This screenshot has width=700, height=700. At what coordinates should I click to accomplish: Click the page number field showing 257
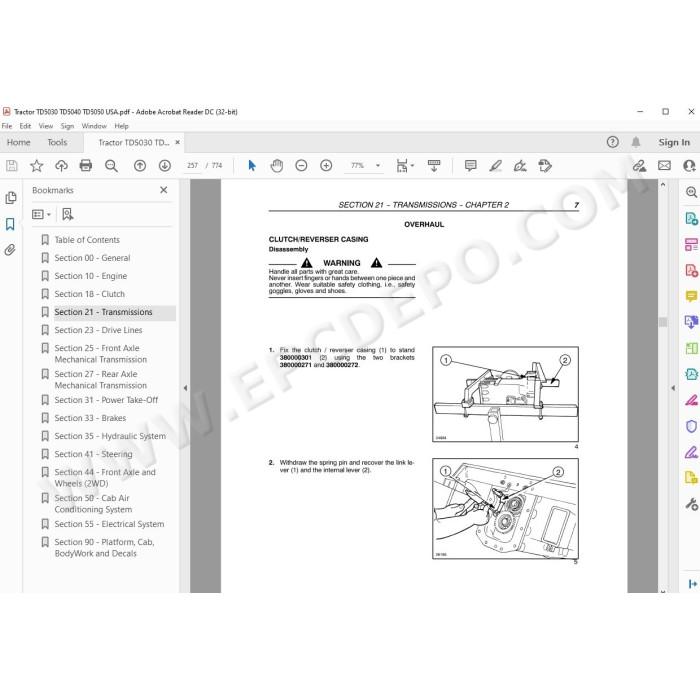click(x=192, y=166)
